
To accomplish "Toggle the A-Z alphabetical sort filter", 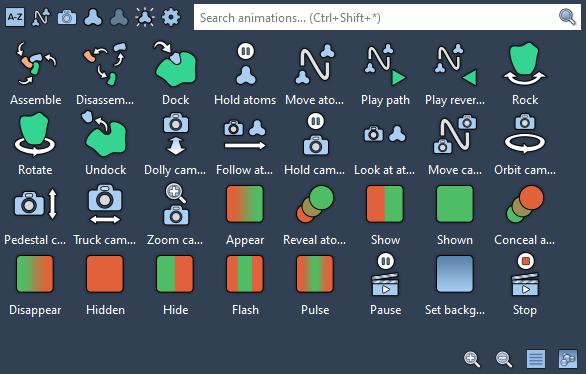I will click(15, 17).
